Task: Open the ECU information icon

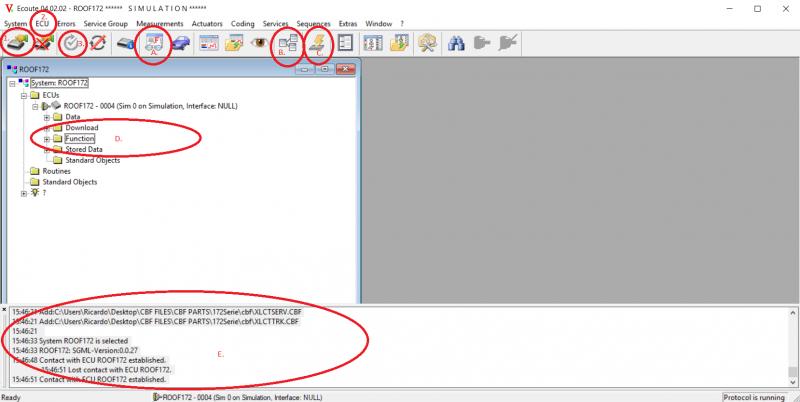Action: tap(126, 43)
